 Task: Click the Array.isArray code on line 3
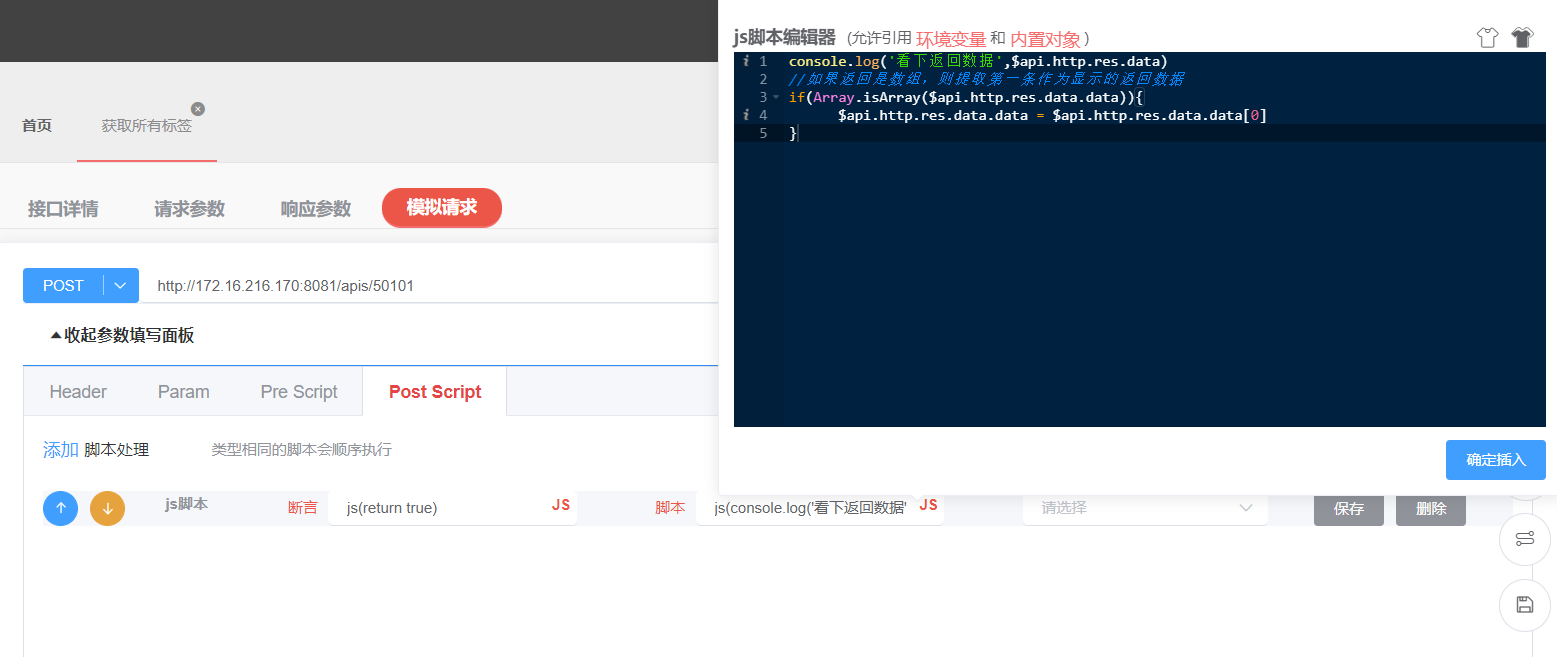pos(965,98)
